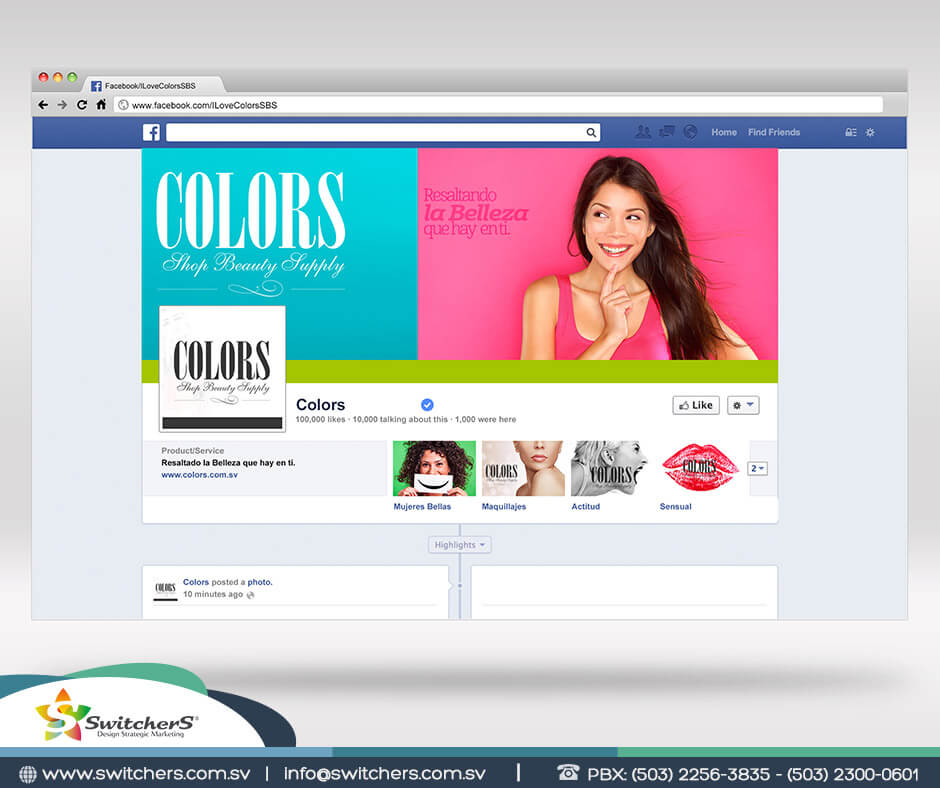The width and height of the screenshot is (940, 788).
Task: Click the 100,000 likes text
Action: pyautogui.click(x=320, y=420)
